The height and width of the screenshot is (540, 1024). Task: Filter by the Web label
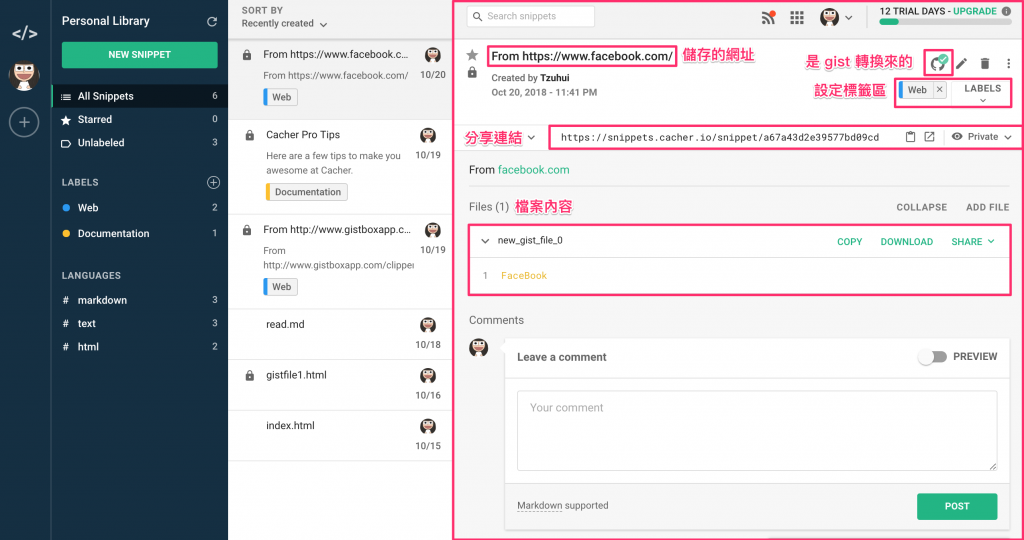(x=140, y=208)
